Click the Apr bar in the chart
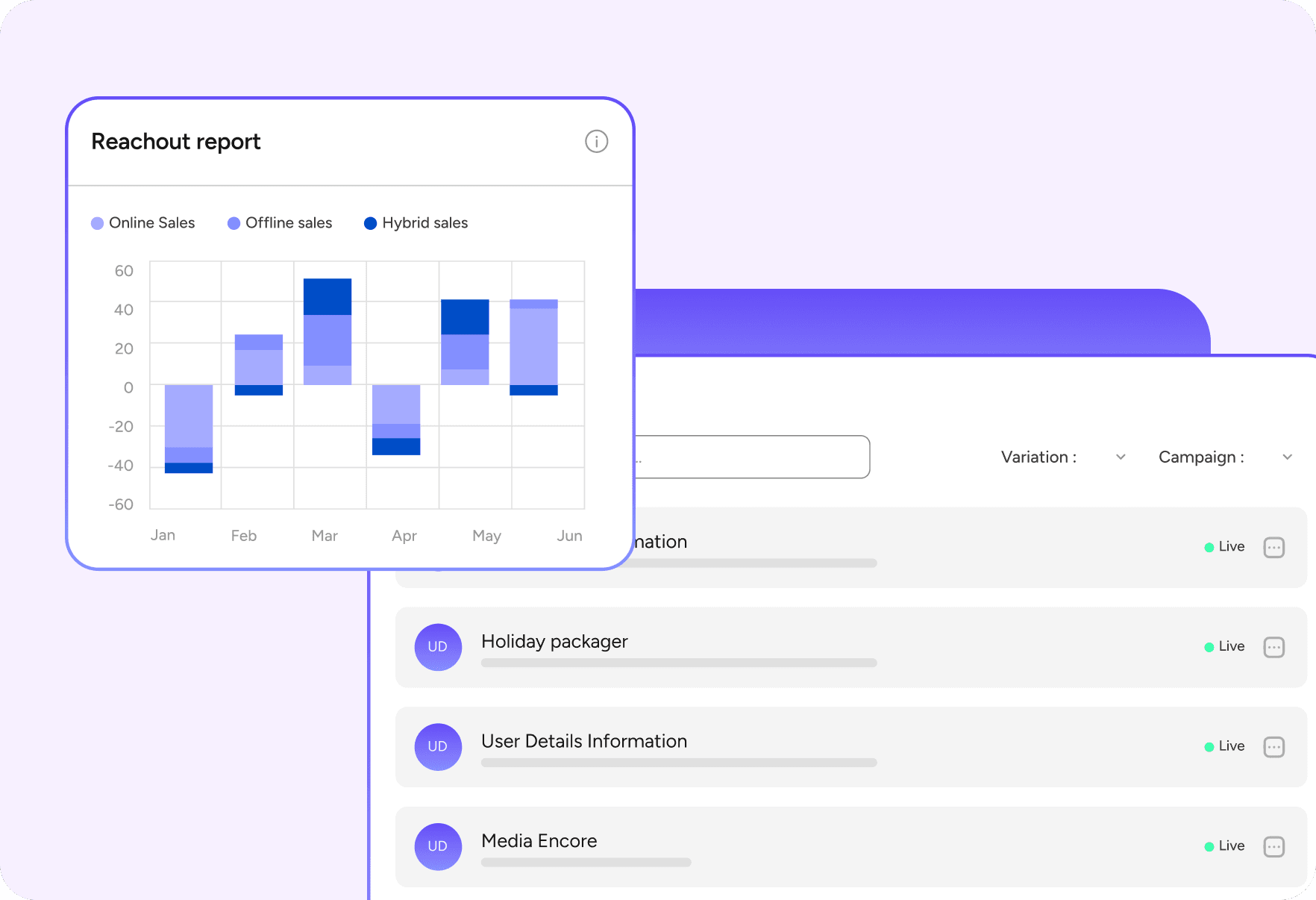This screenshot has height=900, width=1316. (x=396, y=419)
